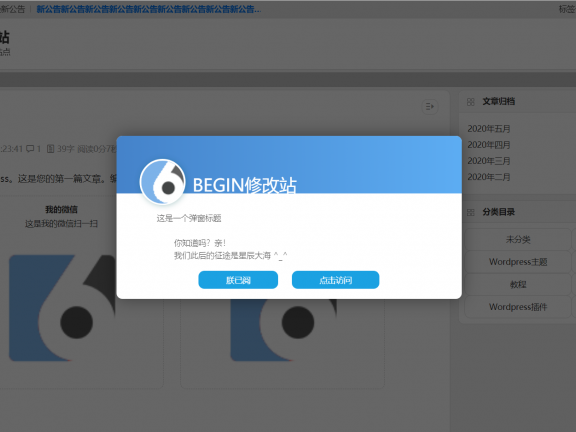Select the Wordpress主题 category
Screen dimensions: 576x432
tap(518, 262)
